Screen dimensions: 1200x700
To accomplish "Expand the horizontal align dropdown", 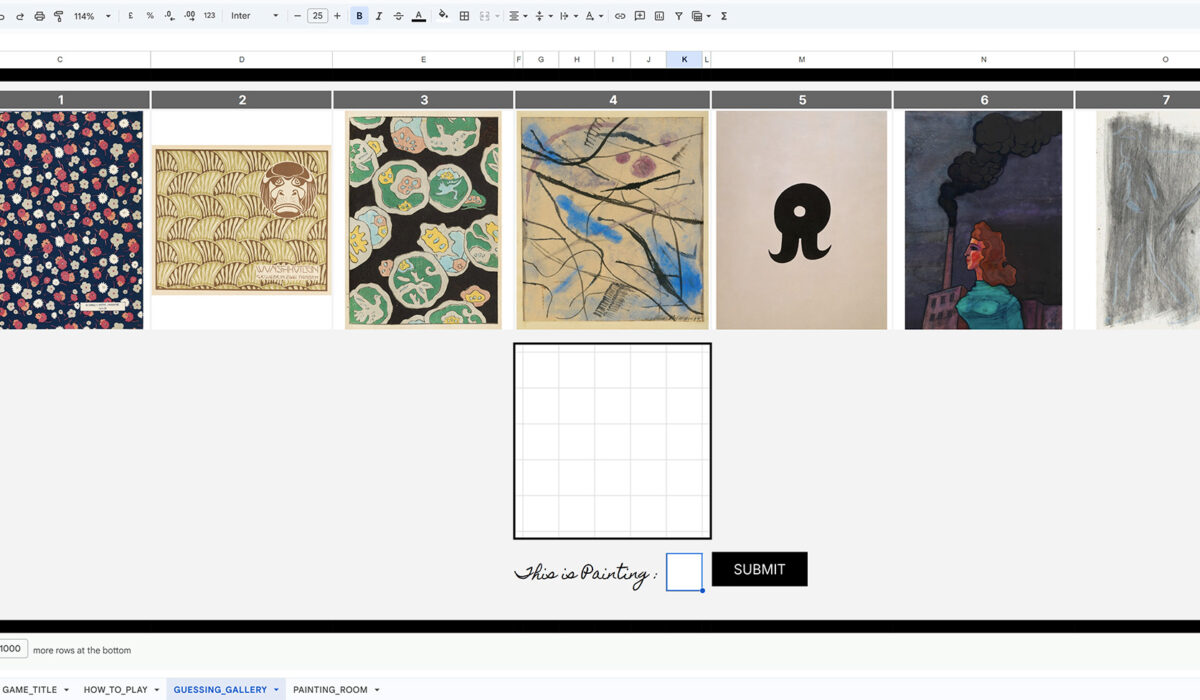I will [x=517, y=16].
